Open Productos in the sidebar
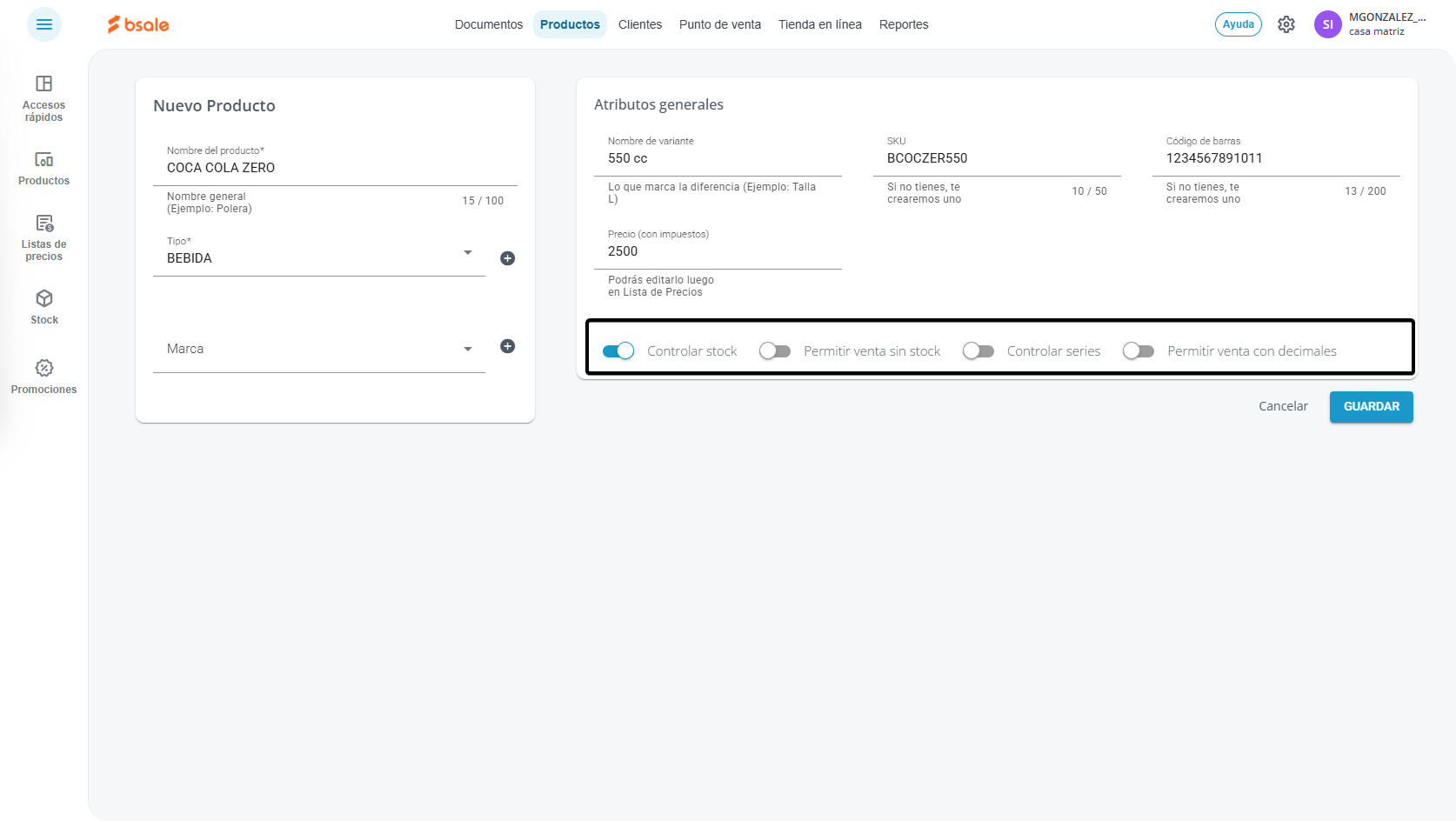This screenshot has width=1456, height=821. [43, 169]
